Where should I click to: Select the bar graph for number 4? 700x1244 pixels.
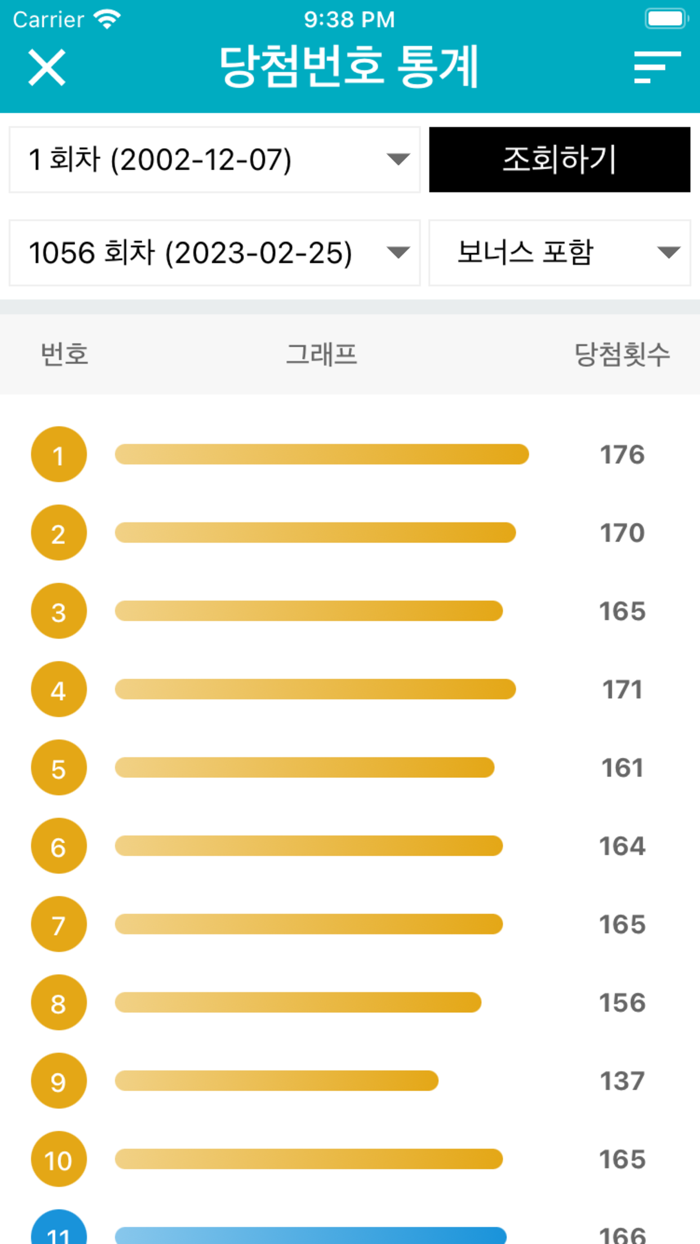tap(315, 689)
